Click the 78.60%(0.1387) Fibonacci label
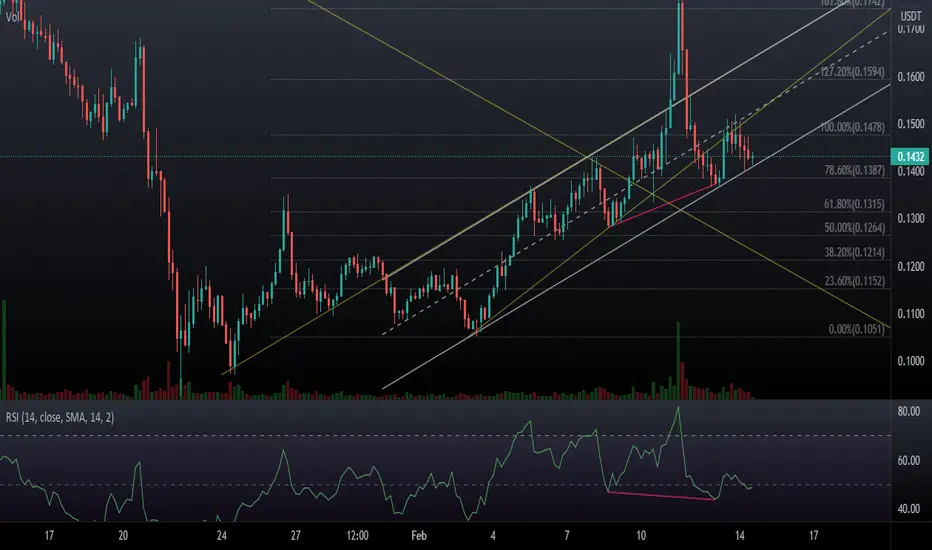Image resolution: width=932 pixels, height=550 pixels. pyautogui.click(x=854, y=171)
